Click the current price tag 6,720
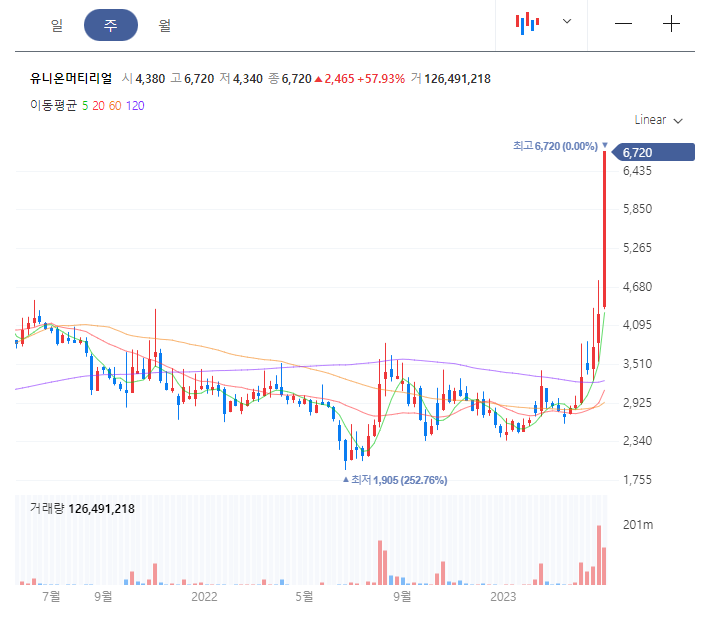The image size is (706, 618). 654,152
